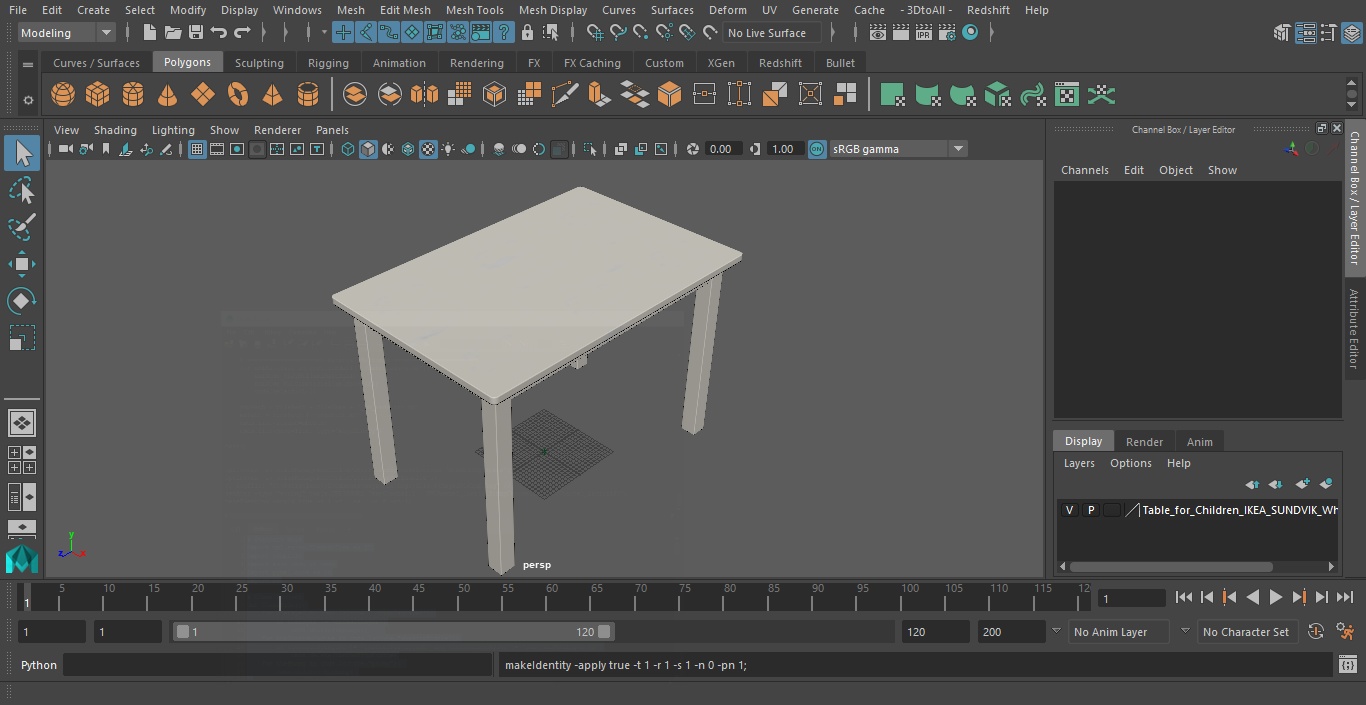Switch to four pane layout

coord(22,460)
